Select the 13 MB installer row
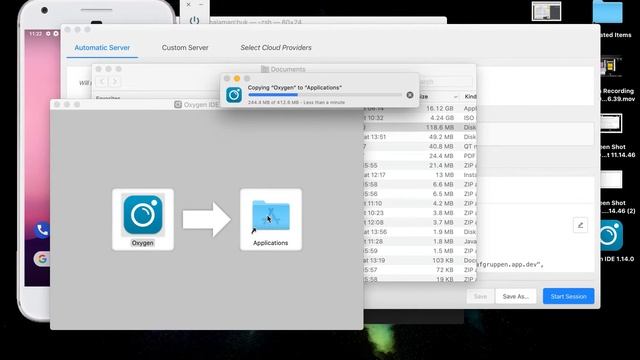The image size is (640, 360). (420, 175)
